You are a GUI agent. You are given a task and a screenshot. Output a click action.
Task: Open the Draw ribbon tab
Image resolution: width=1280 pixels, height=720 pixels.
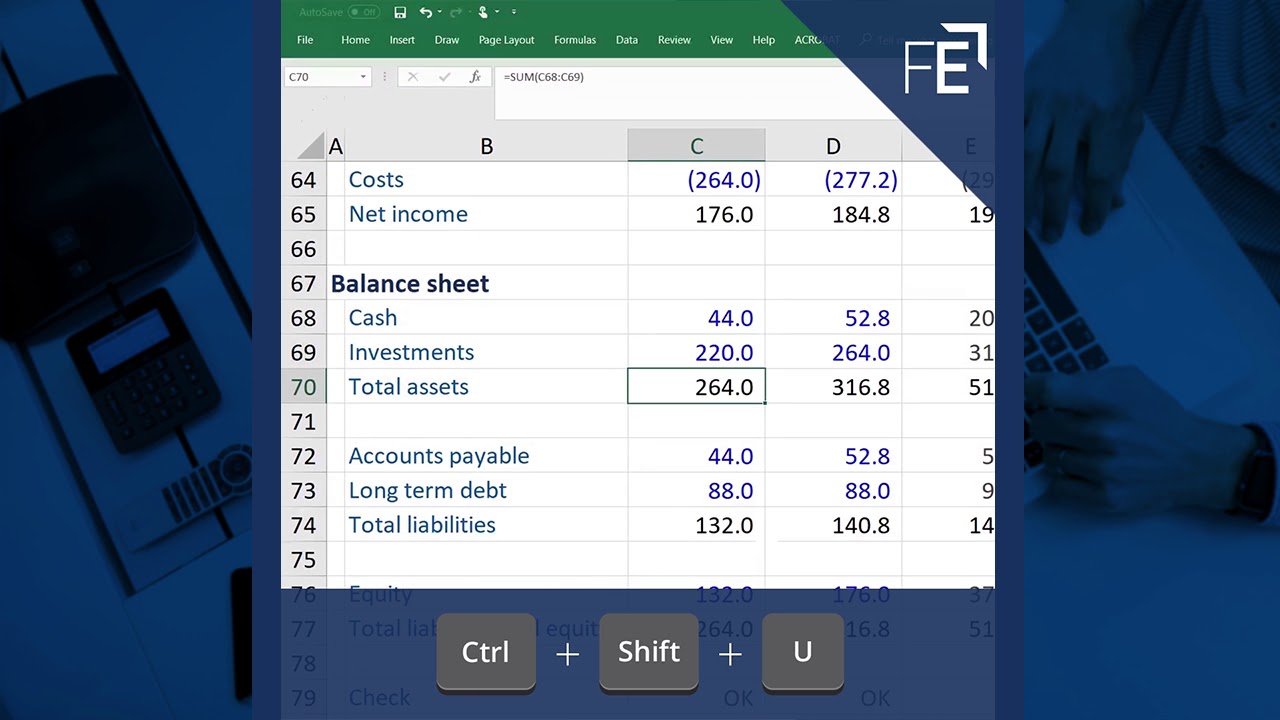click(447, 40)
